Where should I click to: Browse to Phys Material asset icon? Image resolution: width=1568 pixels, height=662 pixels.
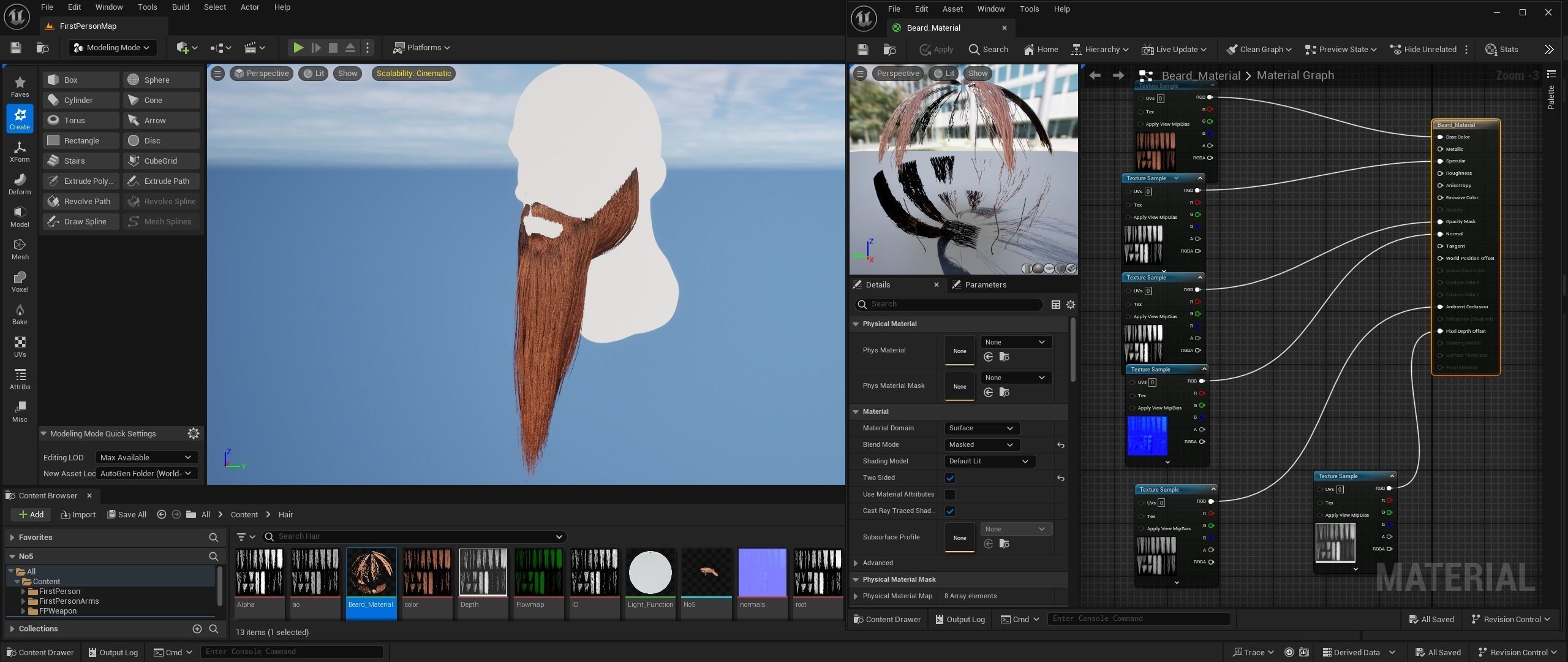pos(1004,357)
